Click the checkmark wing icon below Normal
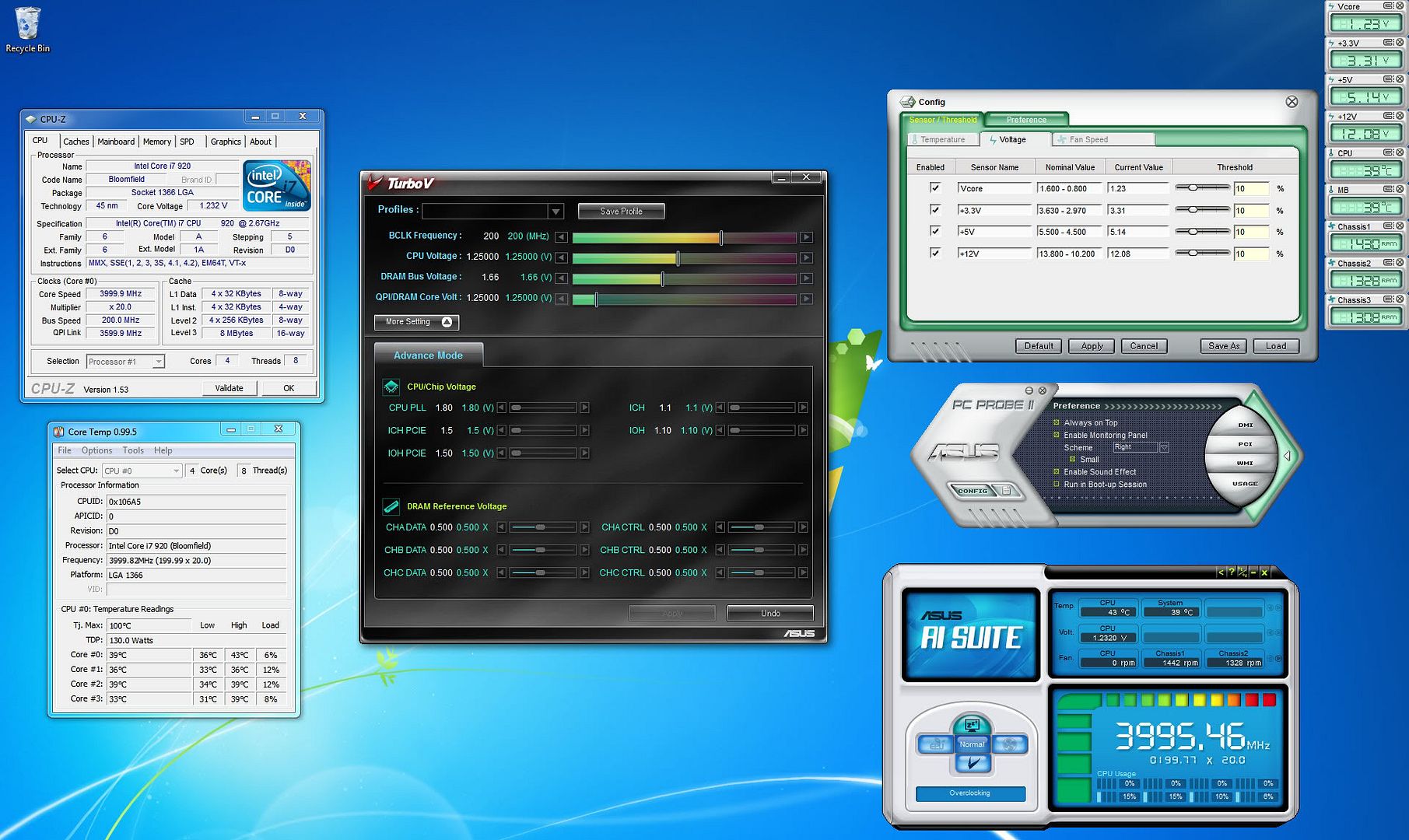 tap(972, 764)
